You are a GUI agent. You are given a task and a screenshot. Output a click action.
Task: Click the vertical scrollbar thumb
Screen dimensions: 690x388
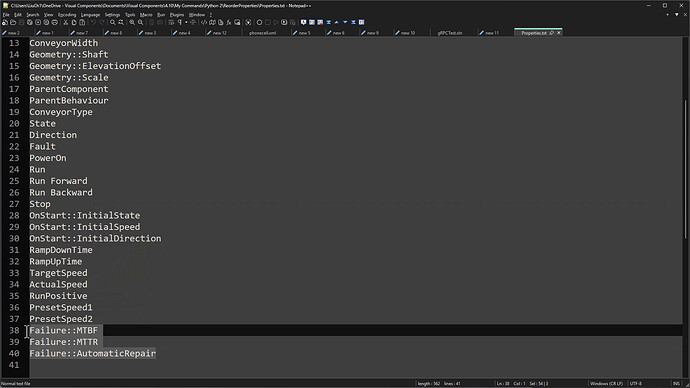(x=685, y=169)
